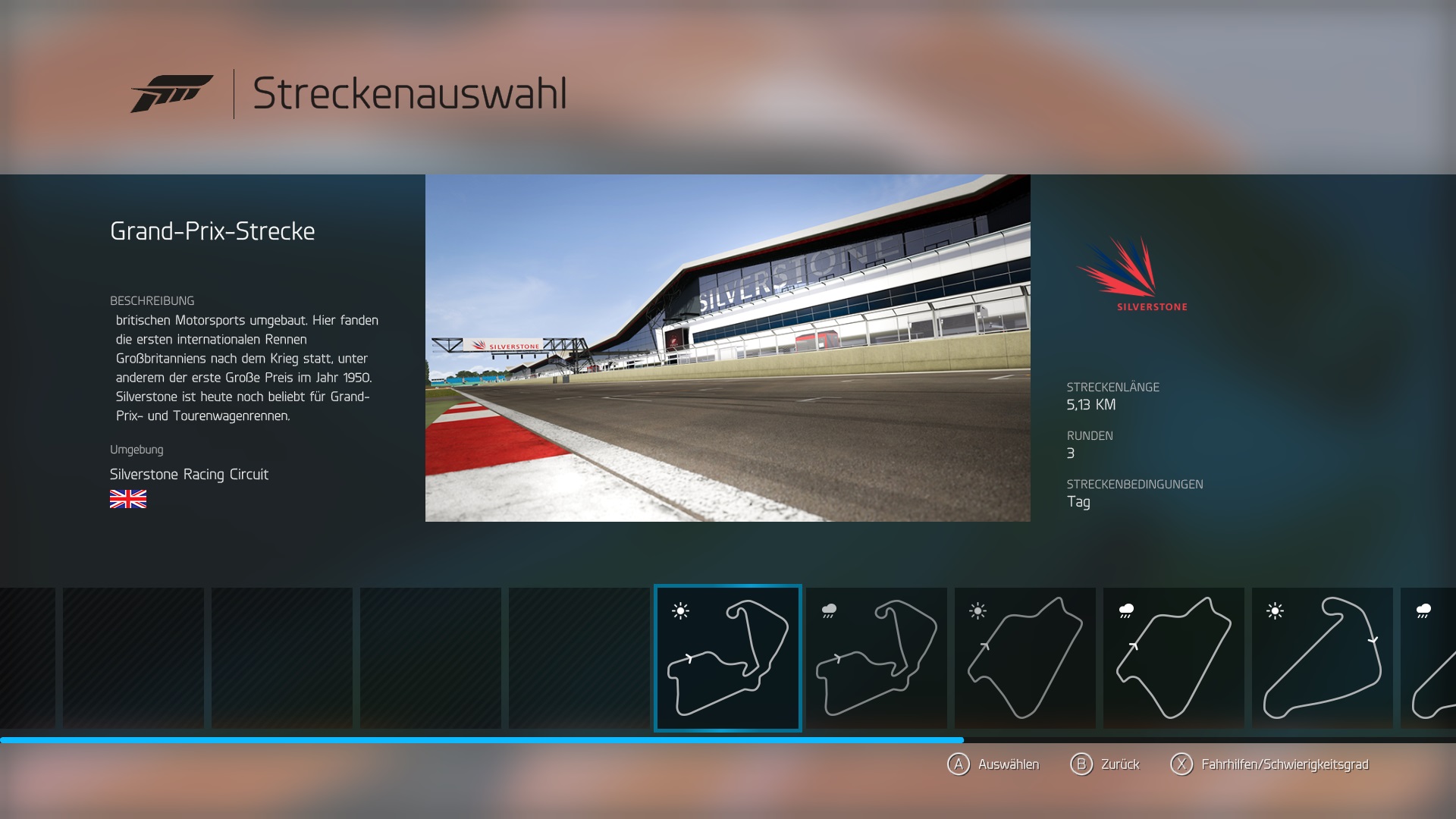Choose the third sunny track layout tile
Viewport: 1456px width, 819px height.
tap(1025, 658)
